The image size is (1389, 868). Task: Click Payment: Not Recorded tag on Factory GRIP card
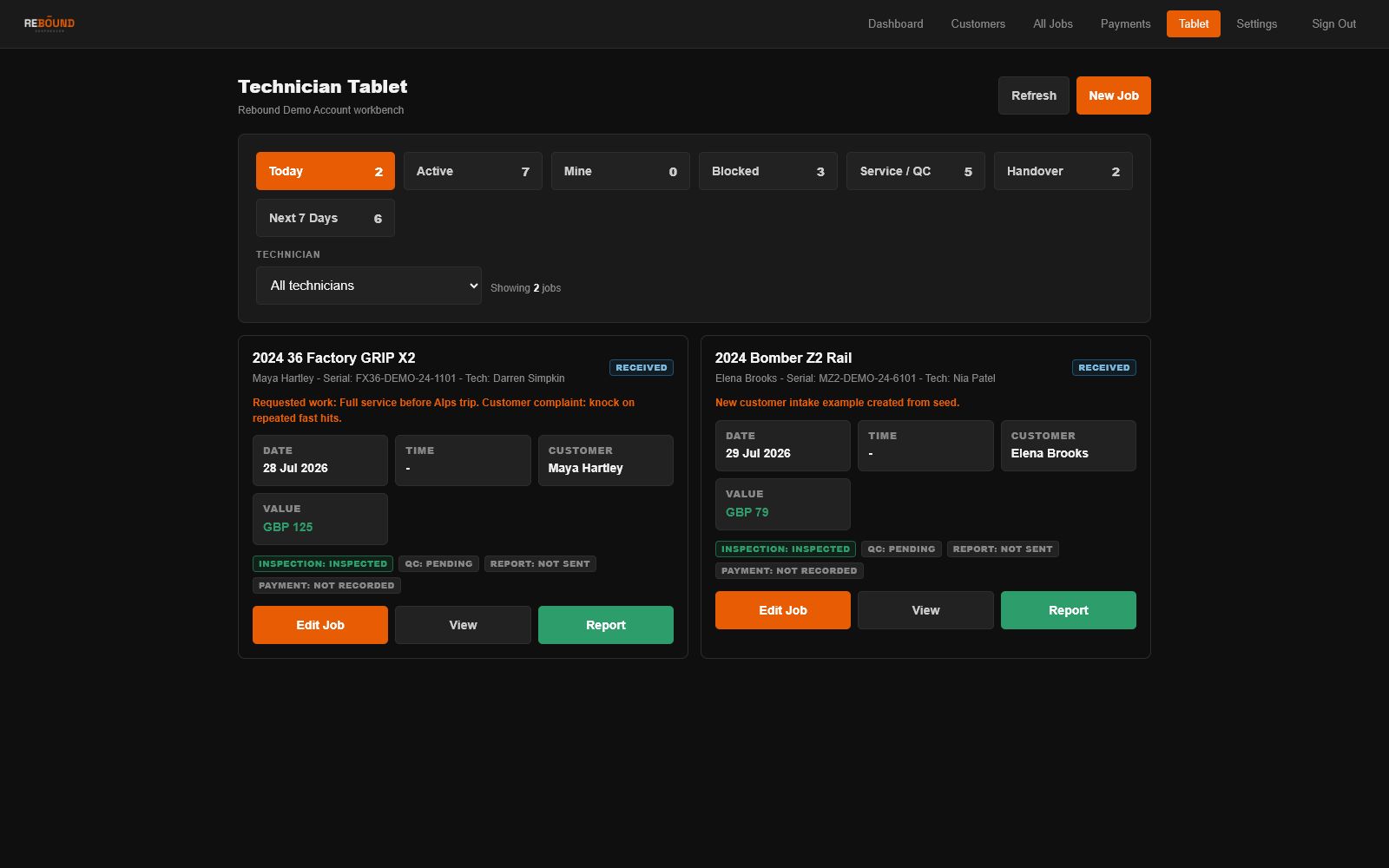click(x=326, y=586)
